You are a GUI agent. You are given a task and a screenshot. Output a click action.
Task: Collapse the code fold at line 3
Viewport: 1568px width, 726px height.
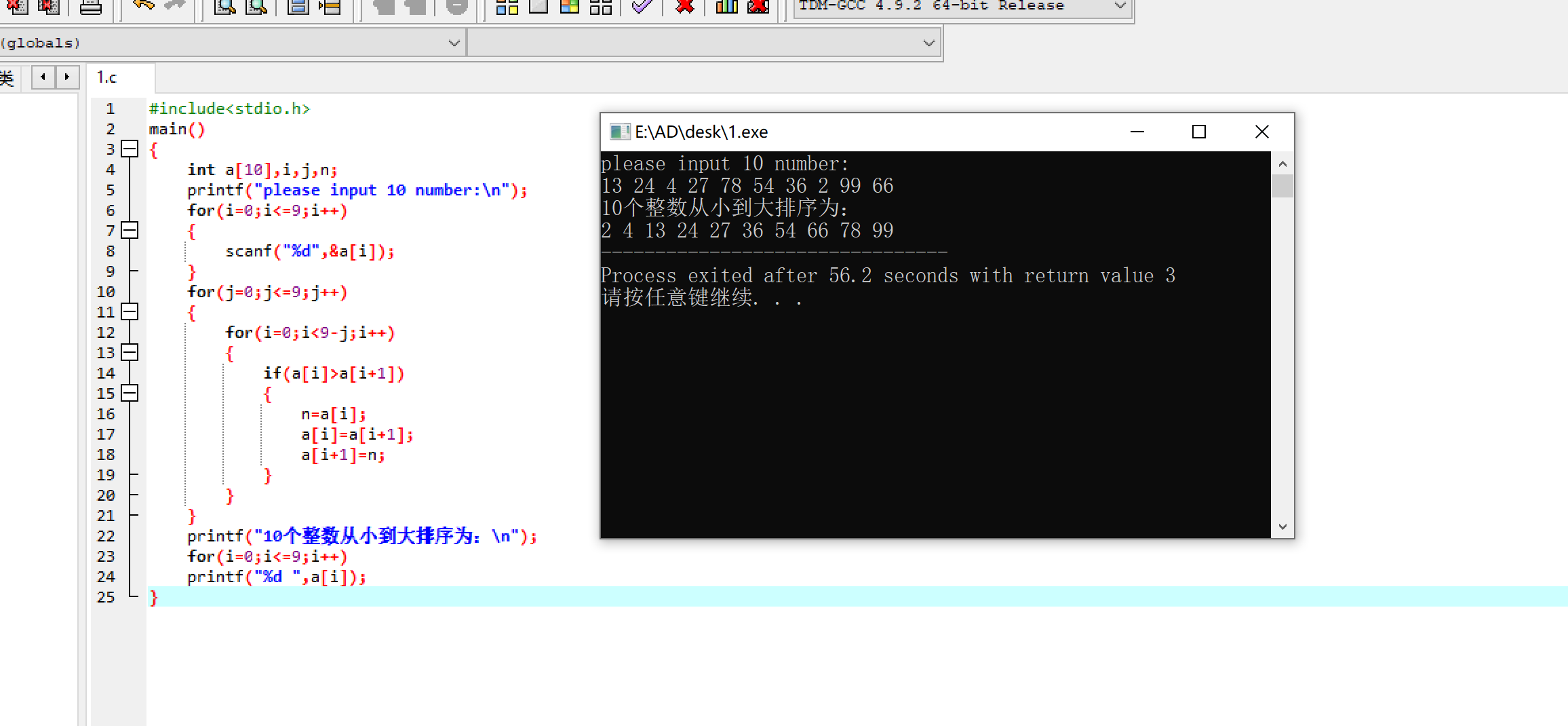(130, 149)
